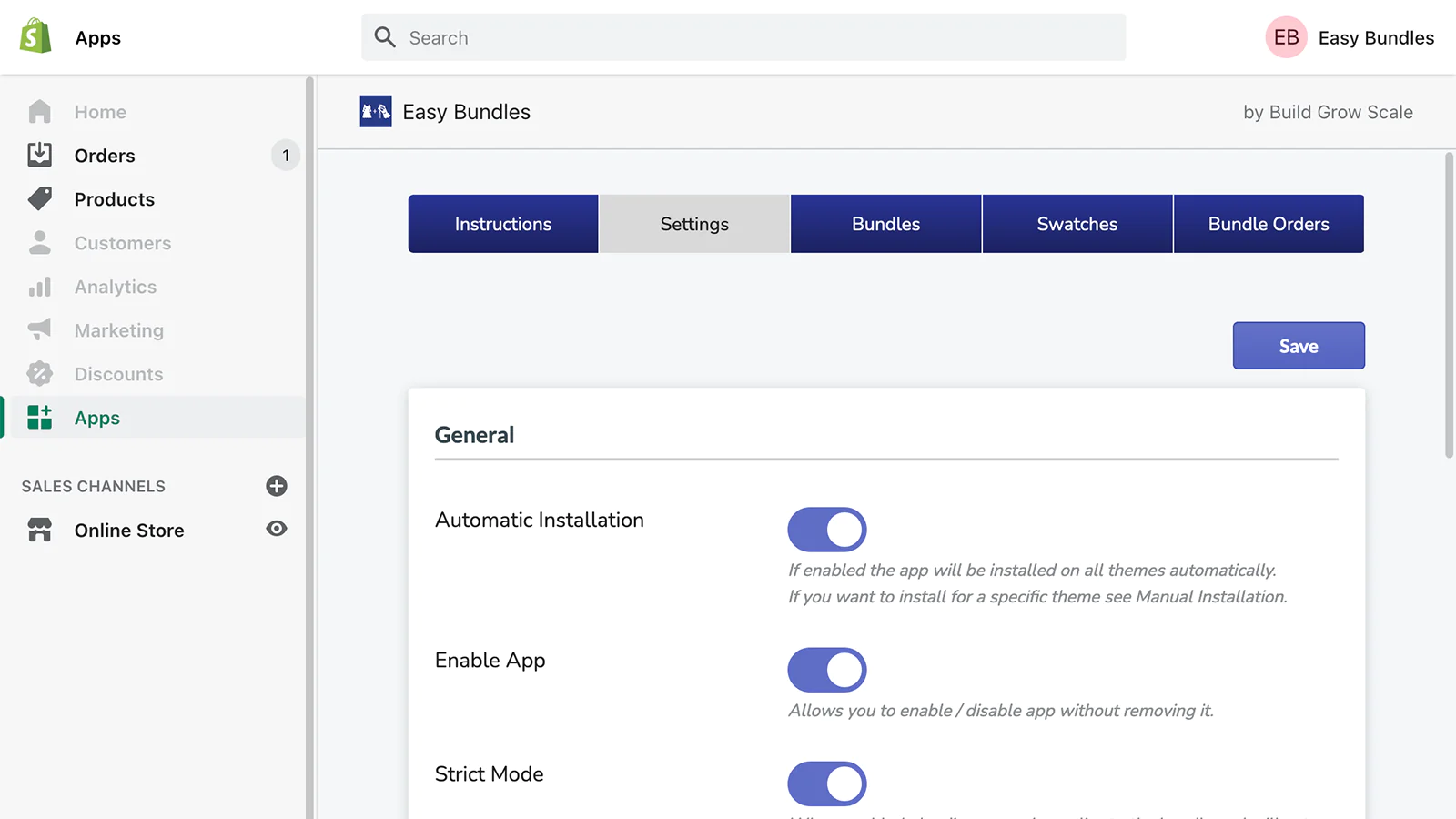Image resolution: width=1456 pixels, height=819 pixels.
Task: Switch to the Bundles tab
Action: (885, 224)
